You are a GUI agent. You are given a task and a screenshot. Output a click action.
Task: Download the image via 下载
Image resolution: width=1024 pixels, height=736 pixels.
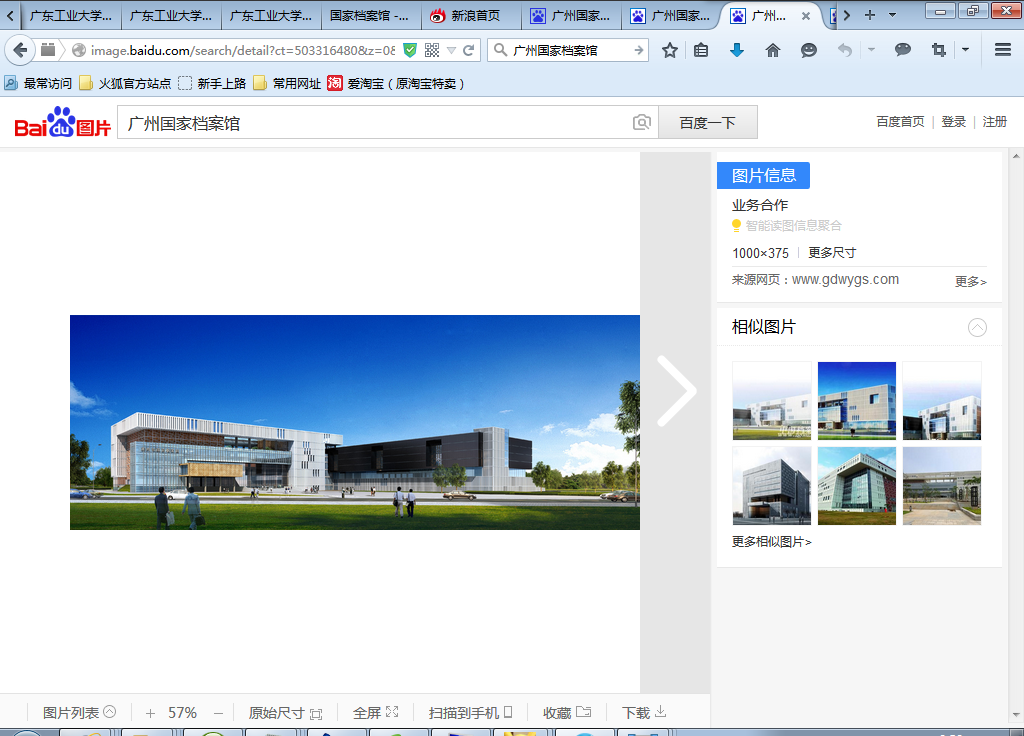pyautogui.click(x=644, y=713)
